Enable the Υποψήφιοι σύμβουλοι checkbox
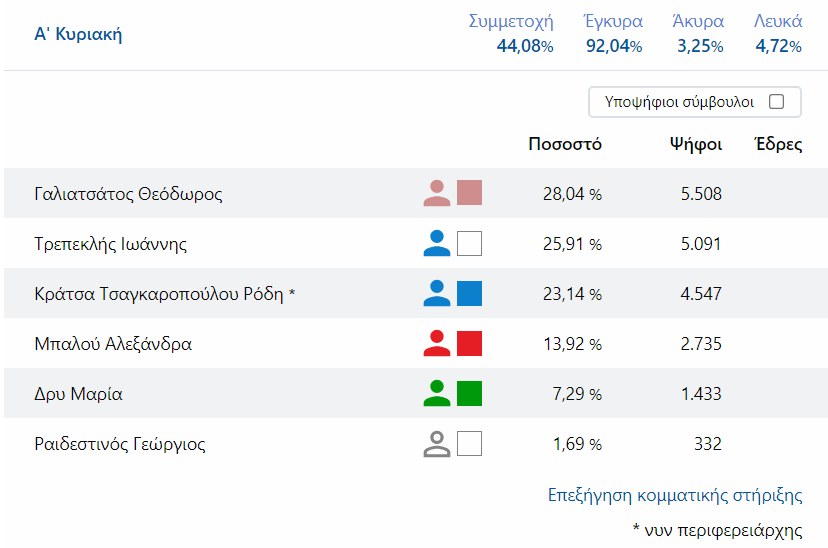828x548 pixels. tap(776, 101)
